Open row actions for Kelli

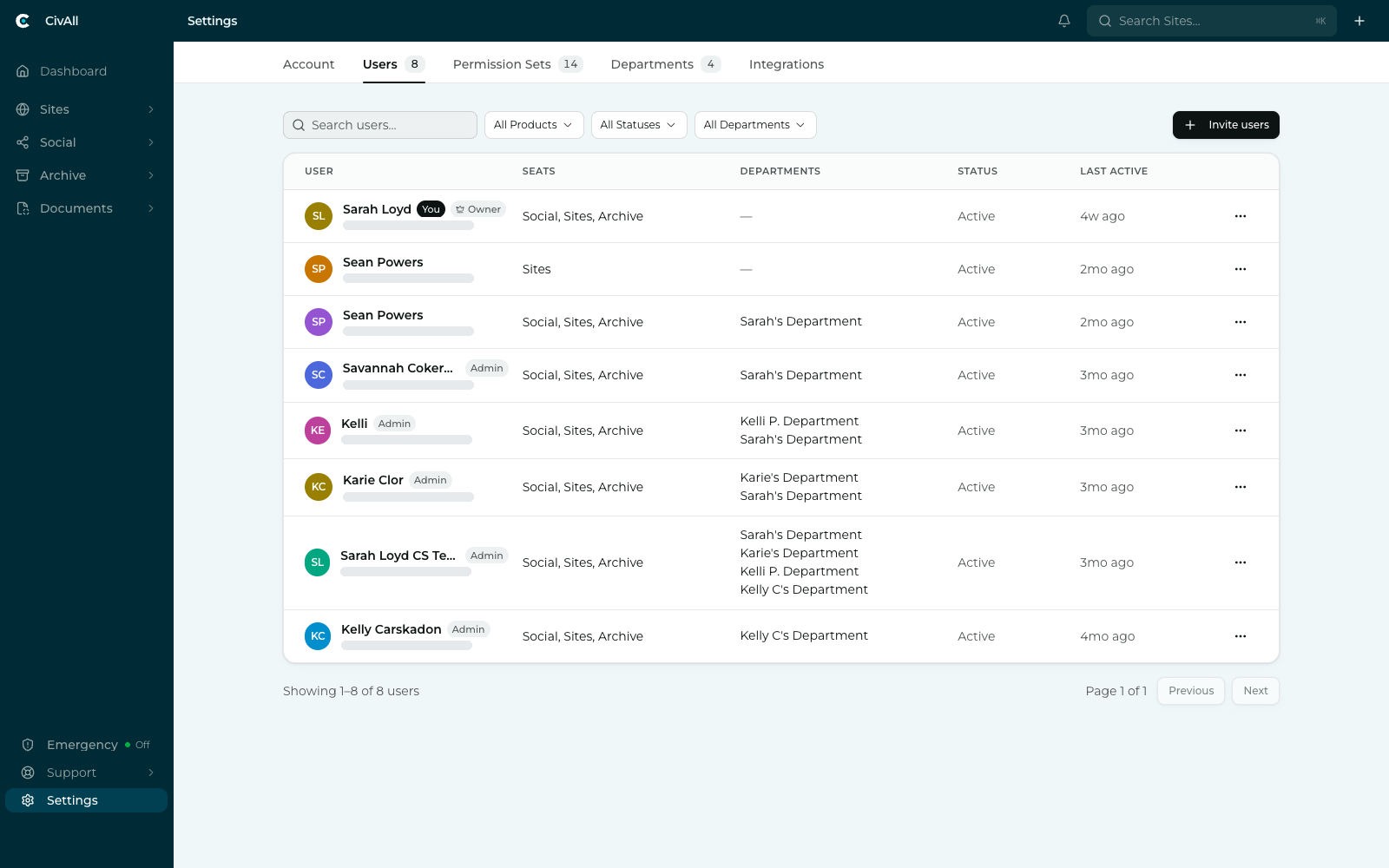(1241, 431)
